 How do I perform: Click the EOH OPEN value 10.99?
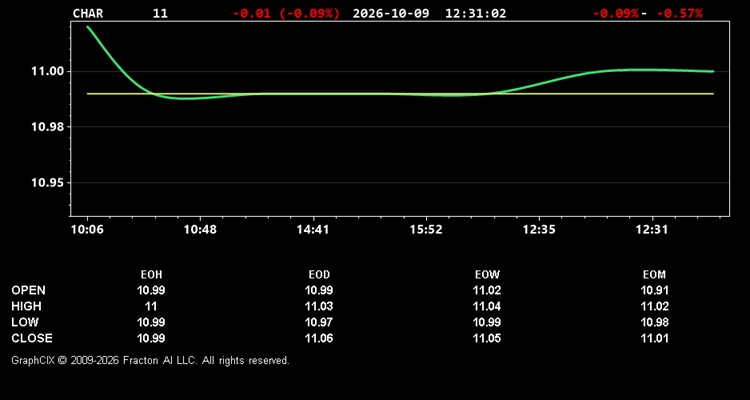point(151,290)
